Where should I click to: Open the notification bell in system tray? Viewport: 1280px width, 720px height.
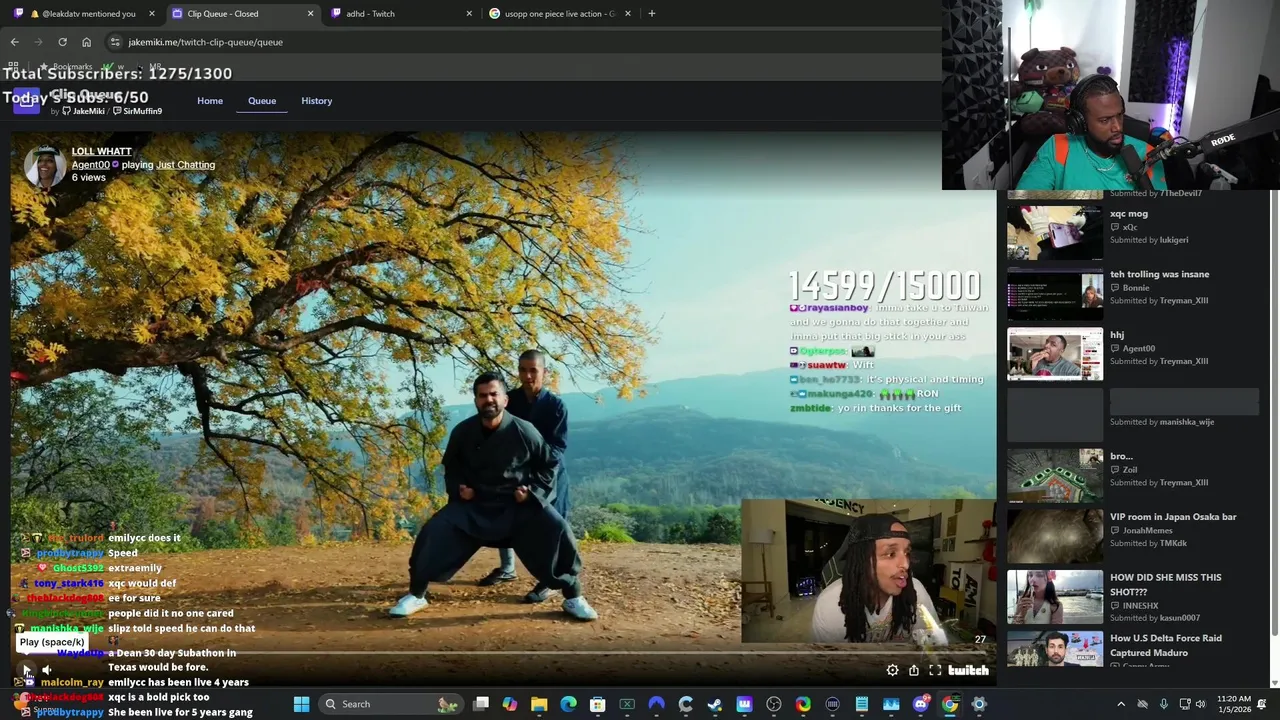pyautogui.click(x=1262, y=704)
